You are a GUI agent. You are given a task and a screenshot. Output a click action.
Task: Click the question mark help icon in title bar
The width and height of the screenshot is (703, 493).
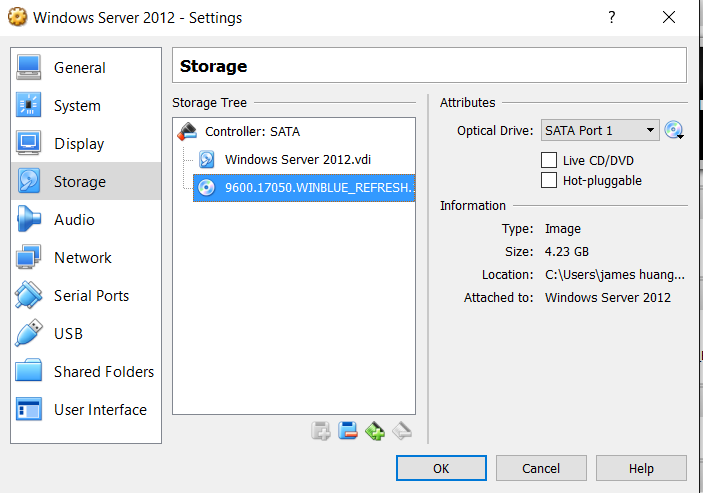tap(611, 17)
